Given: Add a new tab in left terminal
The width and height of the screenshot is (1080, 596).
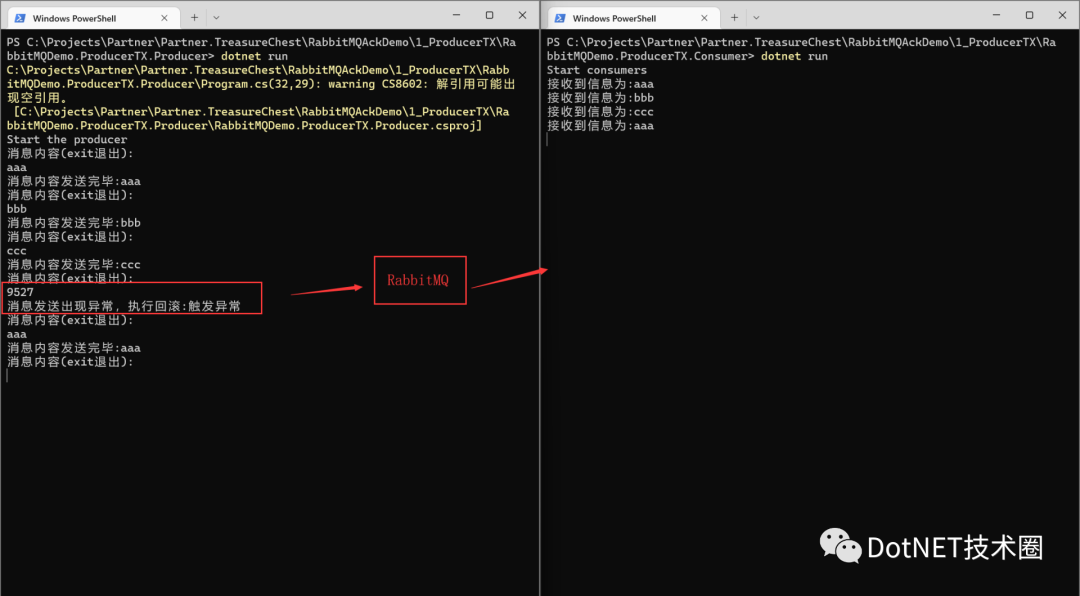Looking at the screenshot, I should pos(194,17).
